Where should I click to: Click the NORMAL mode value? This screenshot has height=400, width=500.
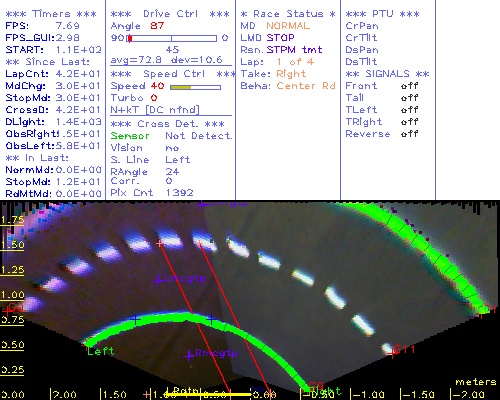288,26
